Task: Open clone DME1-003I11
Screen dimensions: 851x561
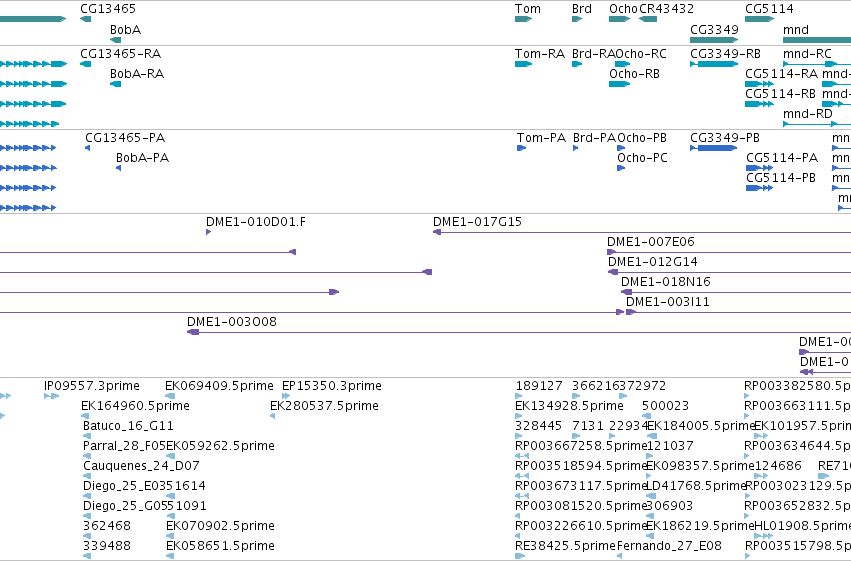Action: 668,302
